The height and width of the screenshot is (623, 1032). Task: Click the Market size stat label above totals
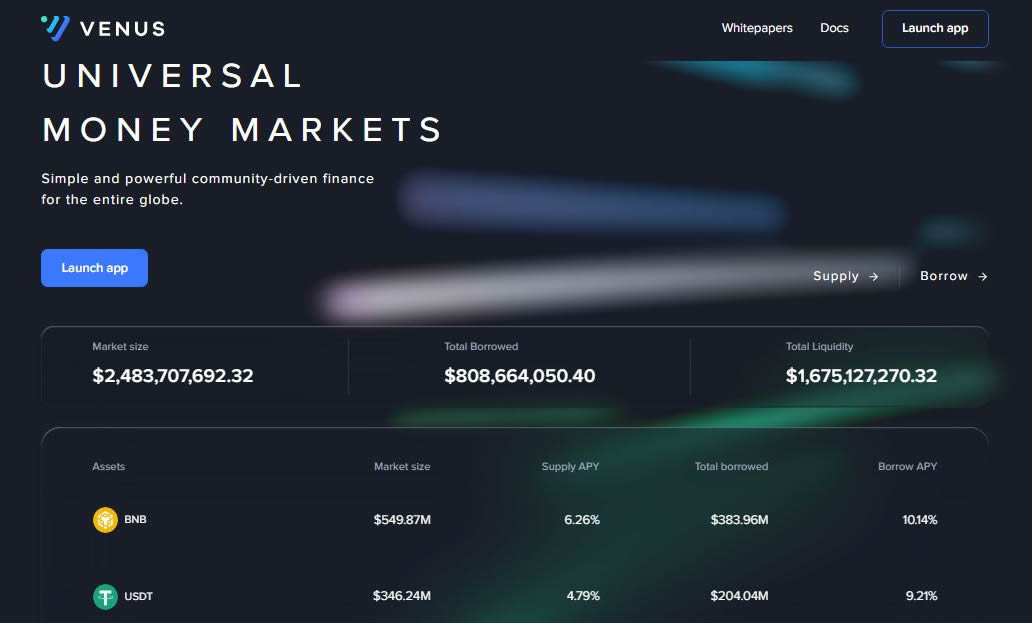click(x=120, y=347)
